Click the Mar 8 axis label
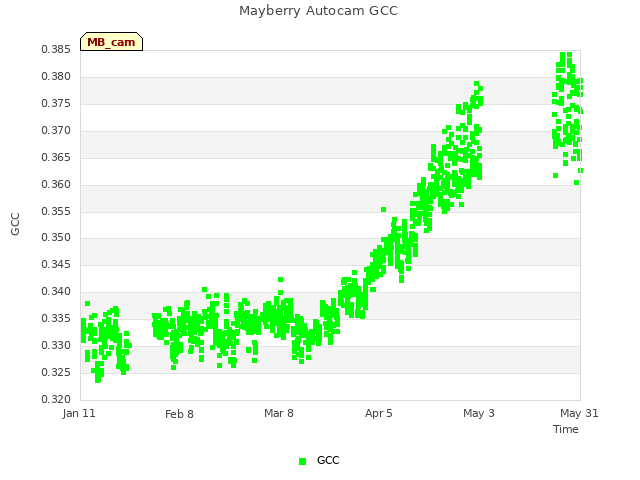This screenshot has height=480, width=640. click(x=279, y=413)
